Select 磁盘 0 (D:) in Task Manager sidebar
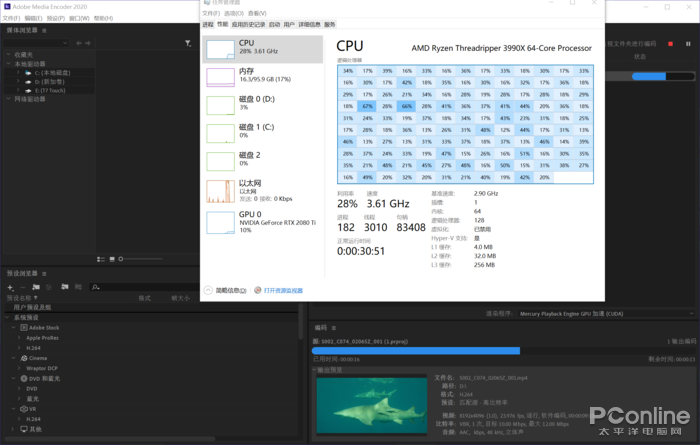Viewport: 700px width, 445px height. click(x=262, y=105)
